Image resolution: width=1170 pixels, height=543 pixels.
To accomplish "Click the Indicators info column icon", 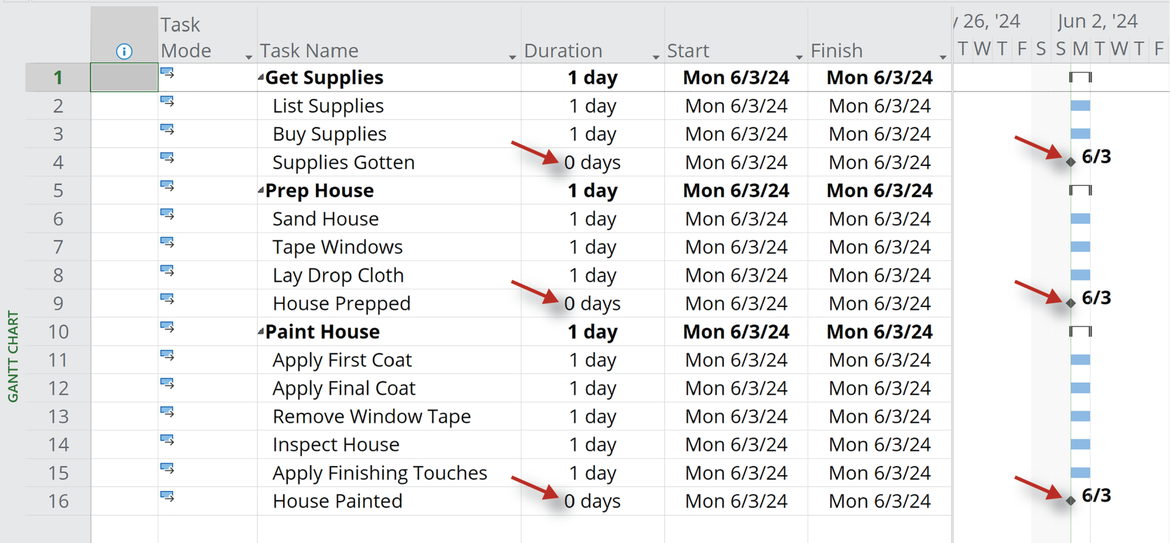I will [x=124, y=51].
